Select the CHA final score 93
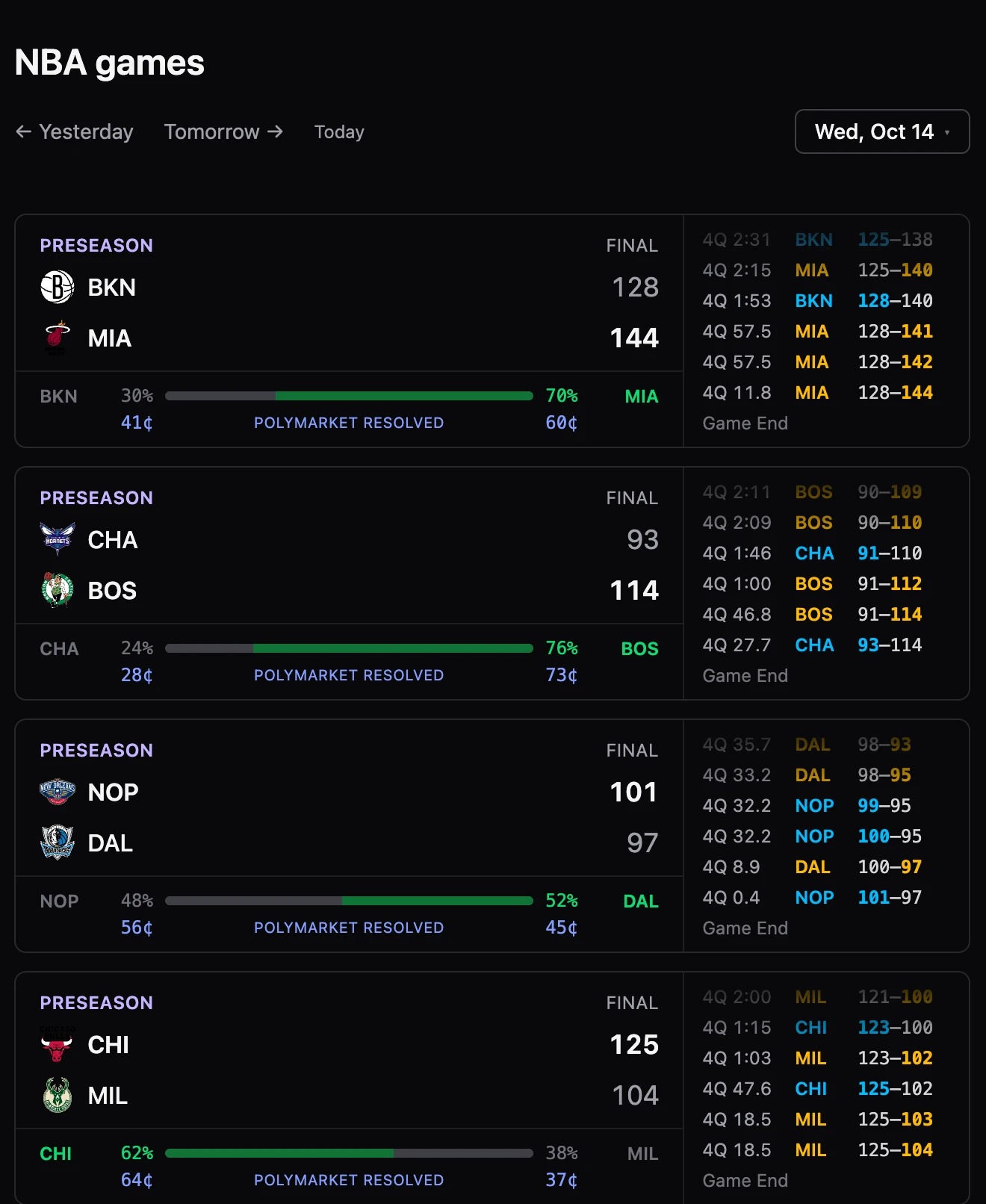 (642, 540)
